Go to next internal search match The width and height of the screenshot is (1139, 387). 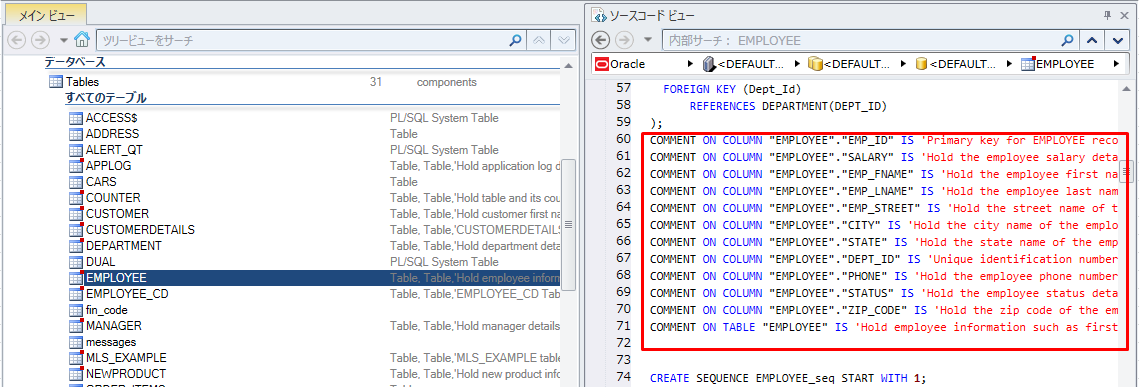pos(1117,40)
